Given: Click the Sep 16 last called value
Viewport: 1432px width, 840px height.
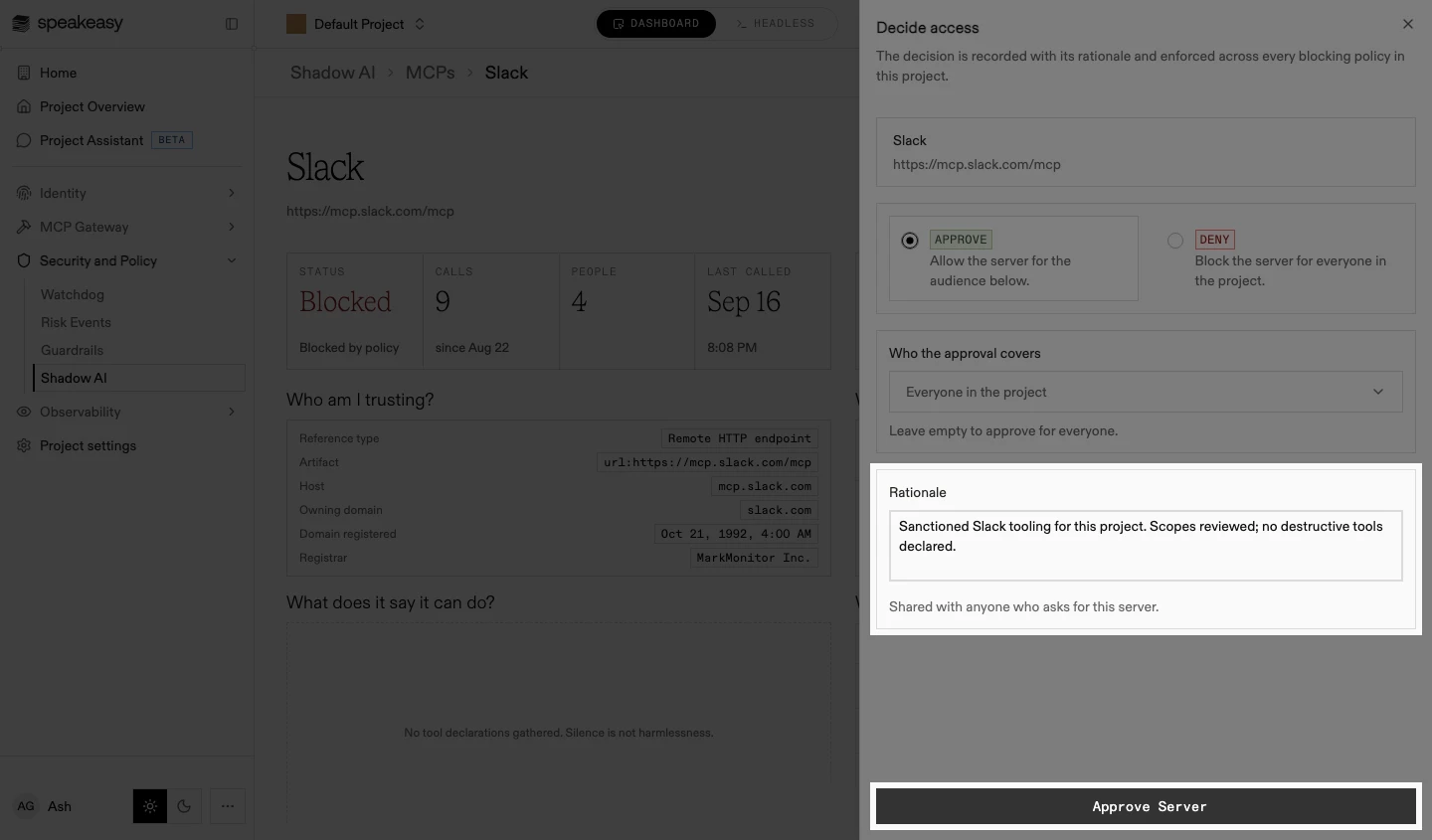Looking at the screenshot, I should coord(744,302).
